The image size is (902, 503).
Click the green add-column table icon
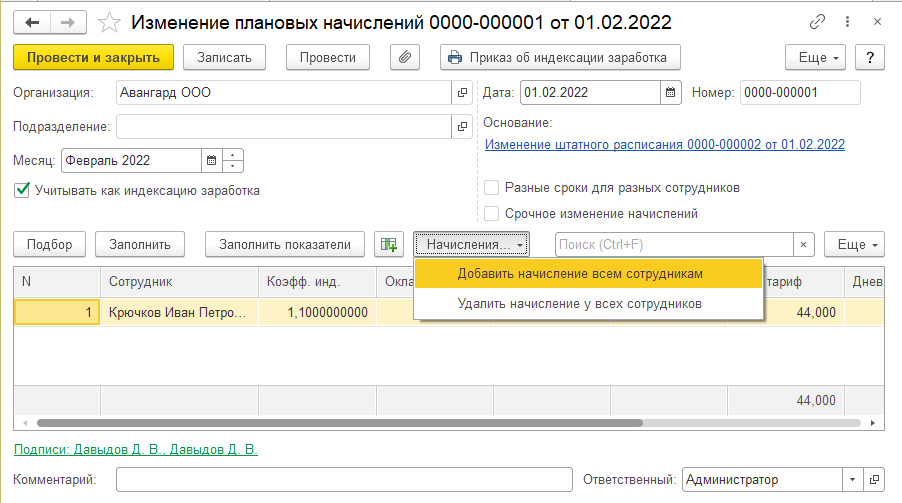[x=387, y=244]
